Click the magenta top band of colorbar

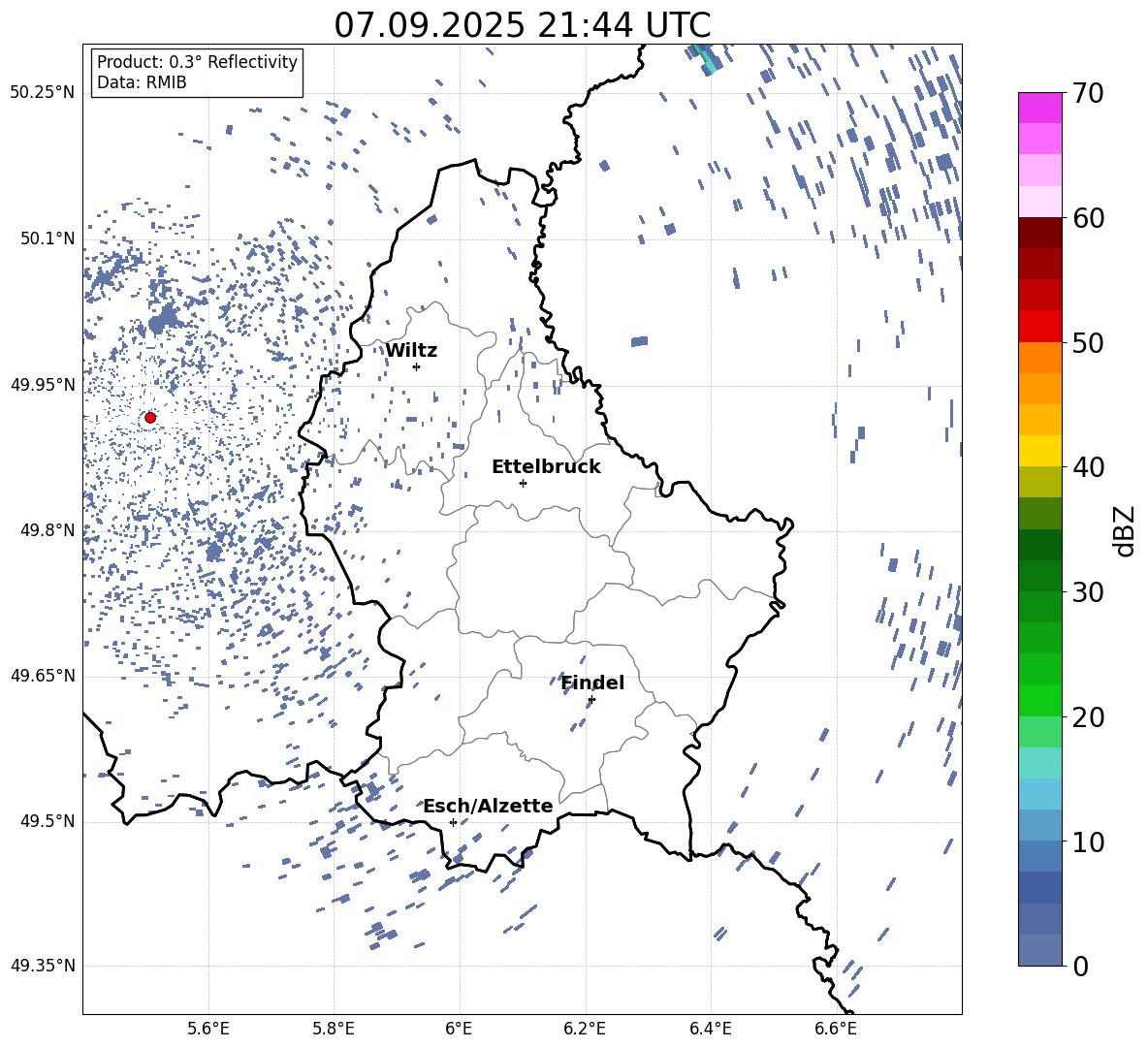1040,109
